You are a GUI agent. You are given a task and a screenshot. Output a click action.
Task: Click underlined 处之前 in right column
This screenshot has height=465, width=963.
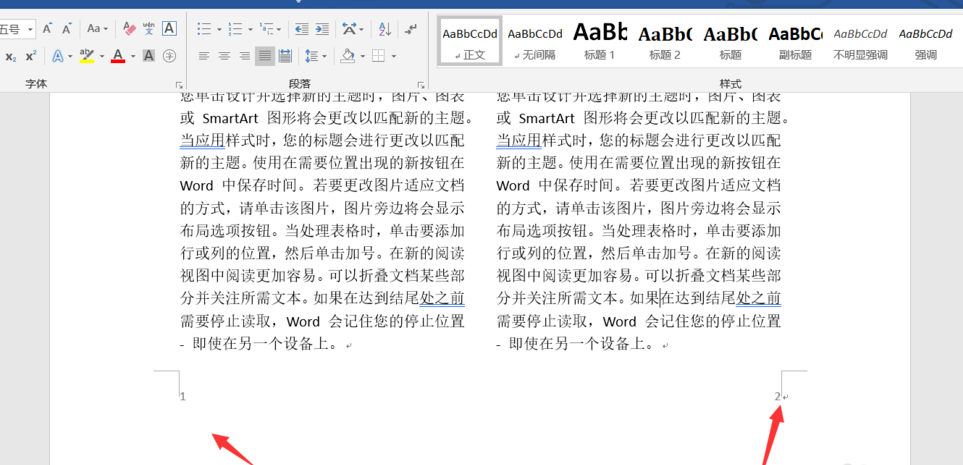click(758, 299)
